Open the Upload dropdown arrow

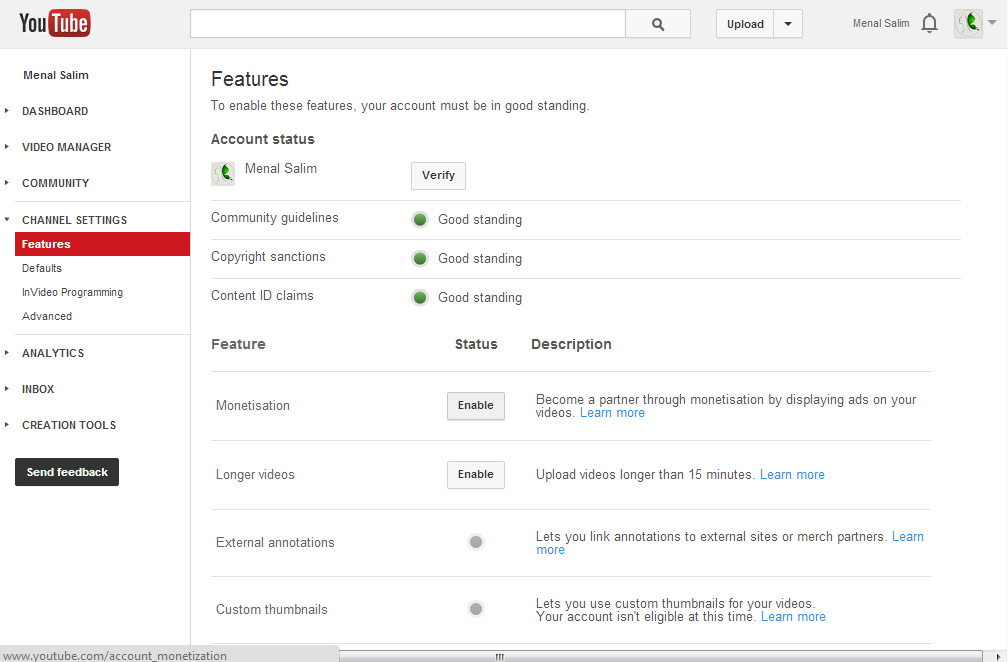tap(788, 24)
